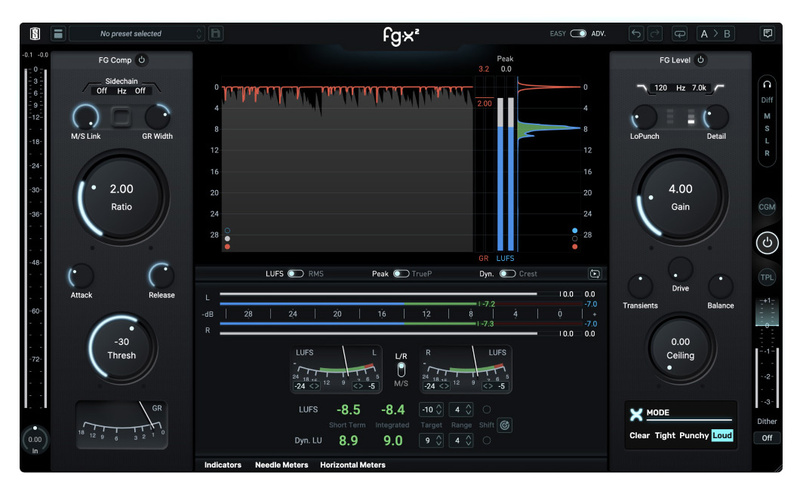The height and width of the screenshot is (488, 800).
Task: Click the undo arrow icon
Action: [636, 34]
